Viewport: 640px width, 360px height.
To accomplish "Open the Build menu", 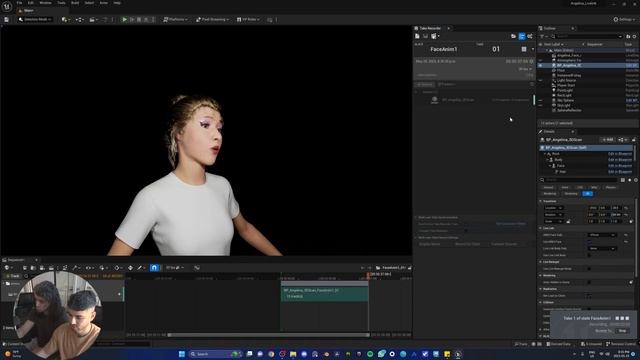I will click(x=75, y=3).
